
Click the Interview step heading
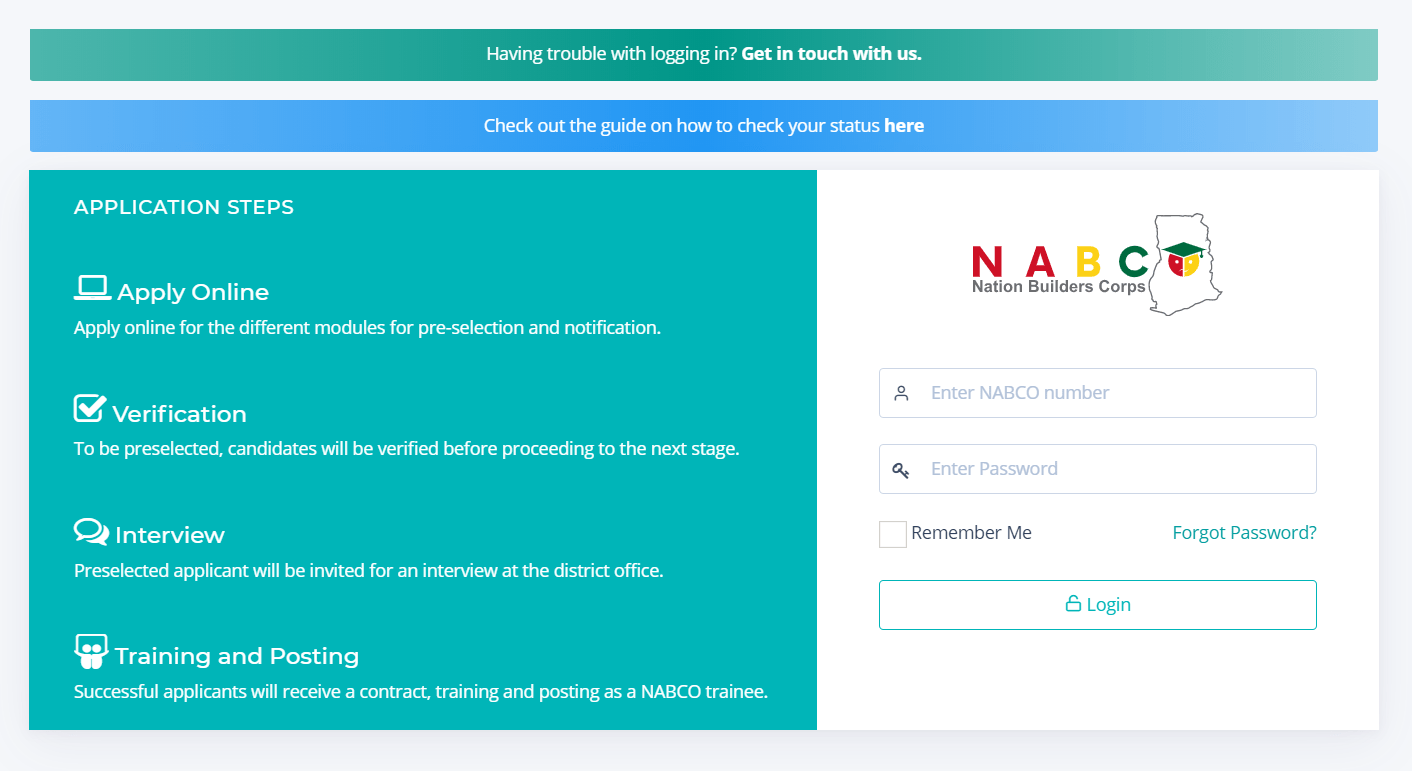tap(170, 536)
